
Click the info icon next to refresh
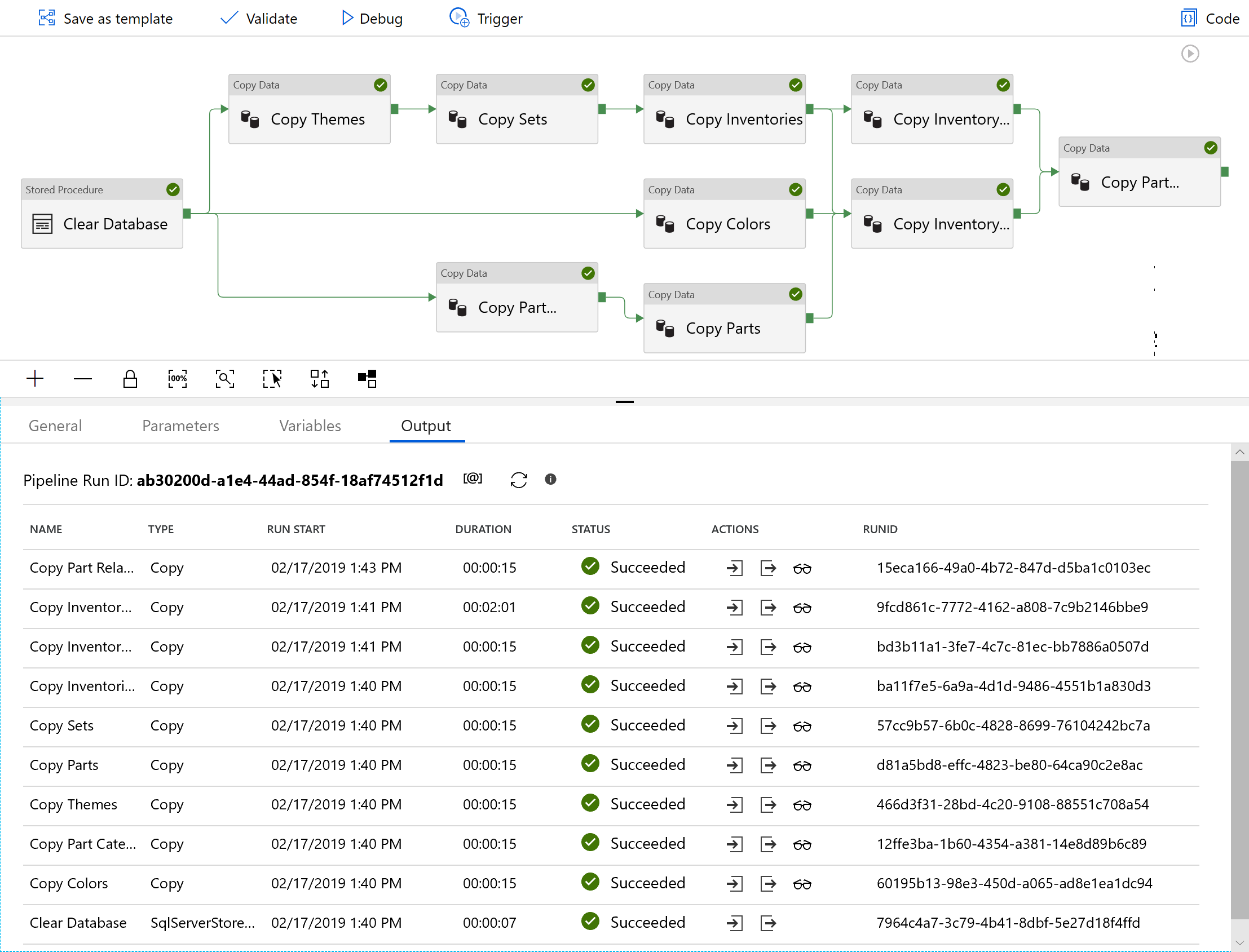(x=550, y=480)
